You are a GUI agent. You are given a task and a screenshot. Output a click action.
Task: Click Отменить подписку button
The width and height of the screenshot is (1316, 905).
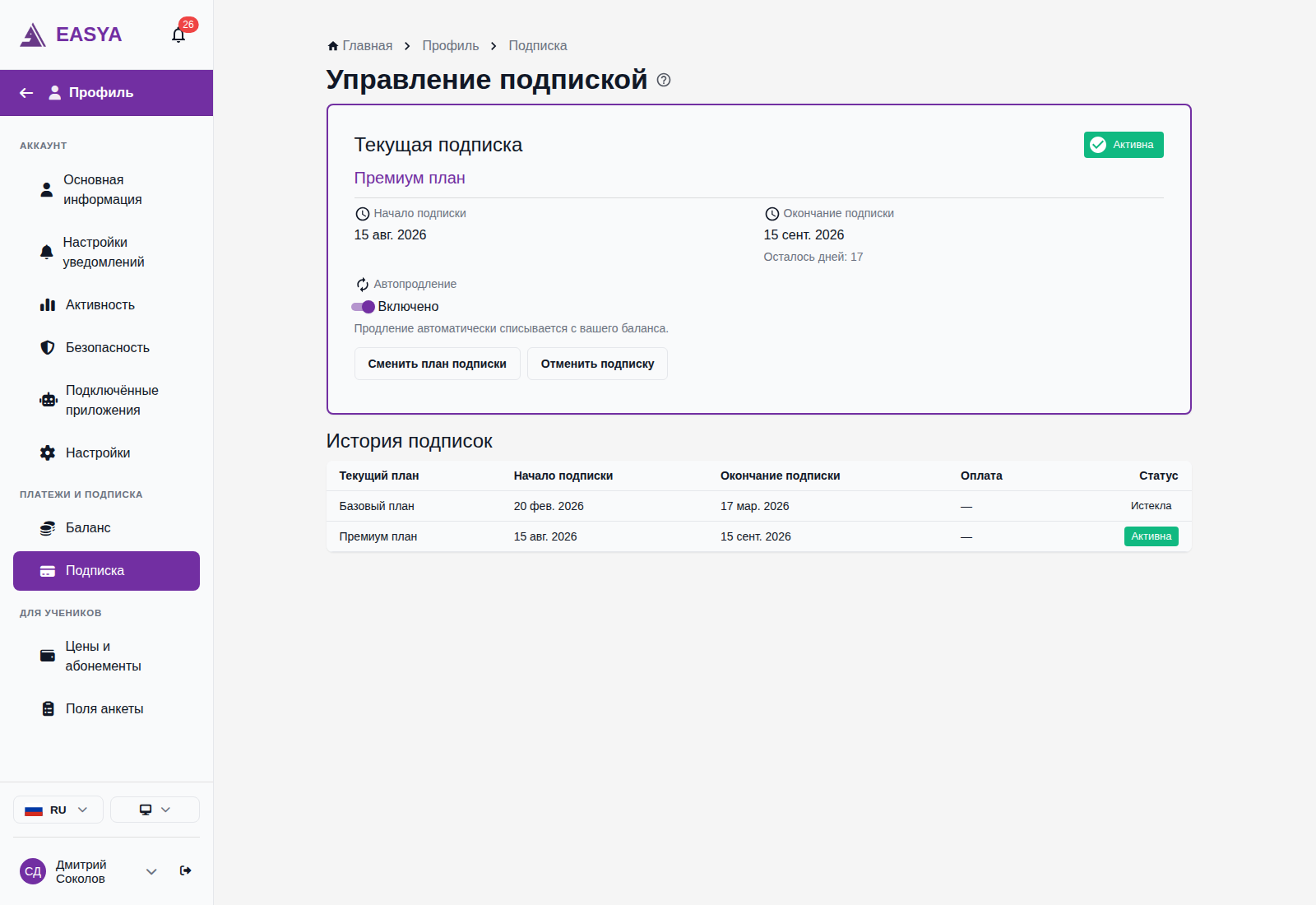pos(597,364)
